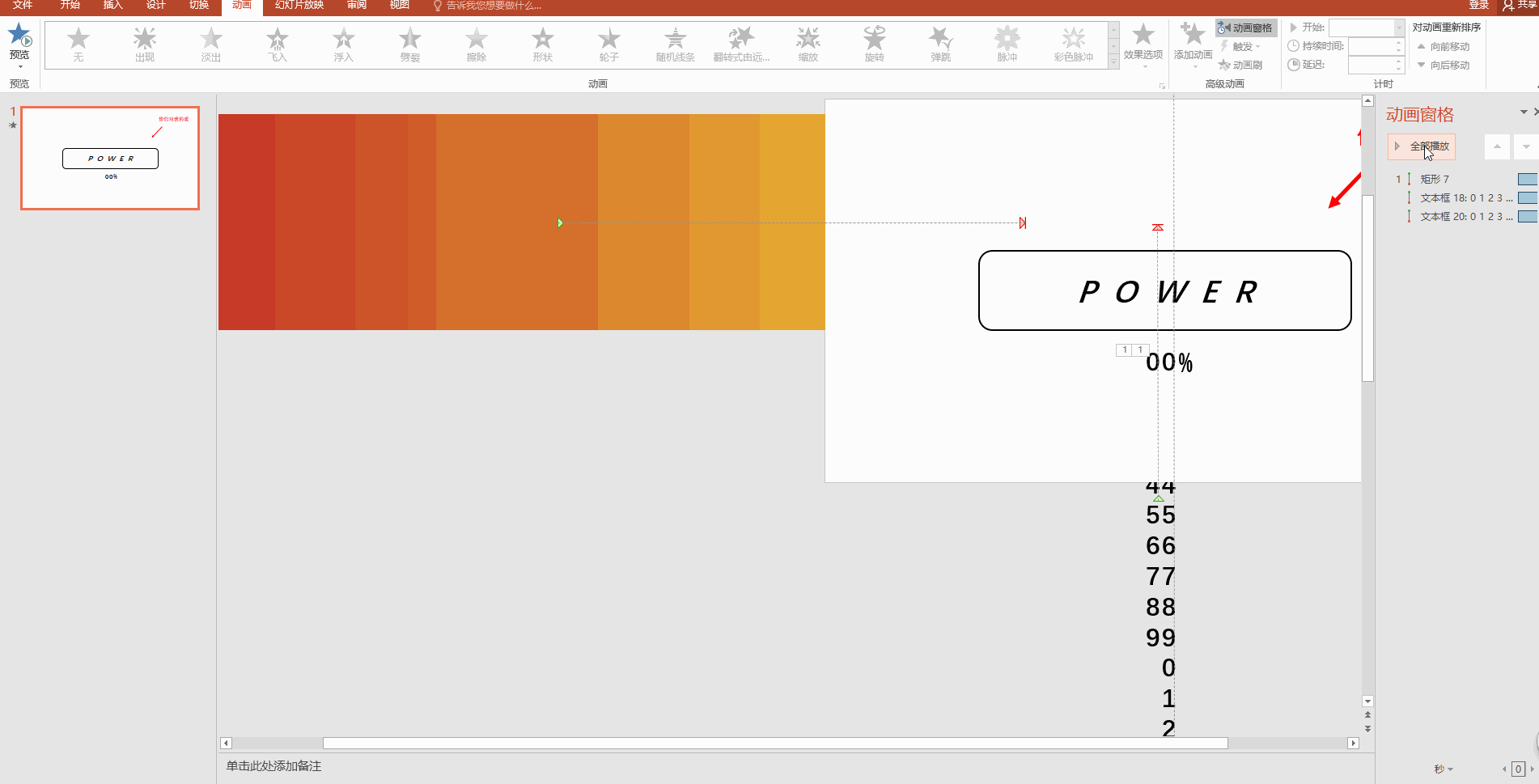Viewport: 1539px width, 784px height.
Task: Select the Wheel (轮子) animation effect
Action: coord(609,44)
